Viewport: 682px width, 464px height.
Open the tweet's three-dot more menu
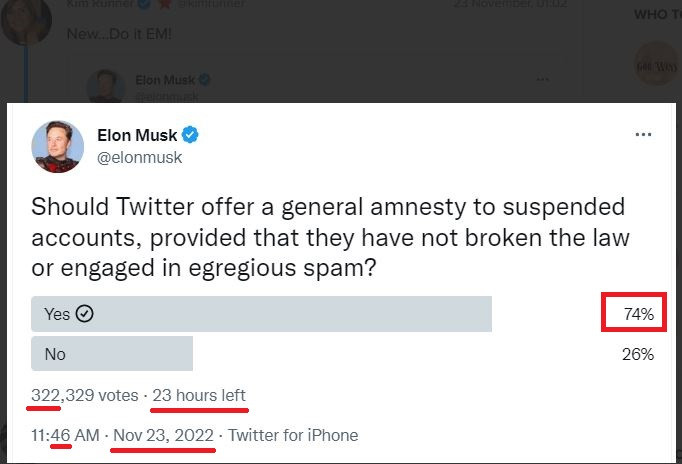(x=643, y=134)
